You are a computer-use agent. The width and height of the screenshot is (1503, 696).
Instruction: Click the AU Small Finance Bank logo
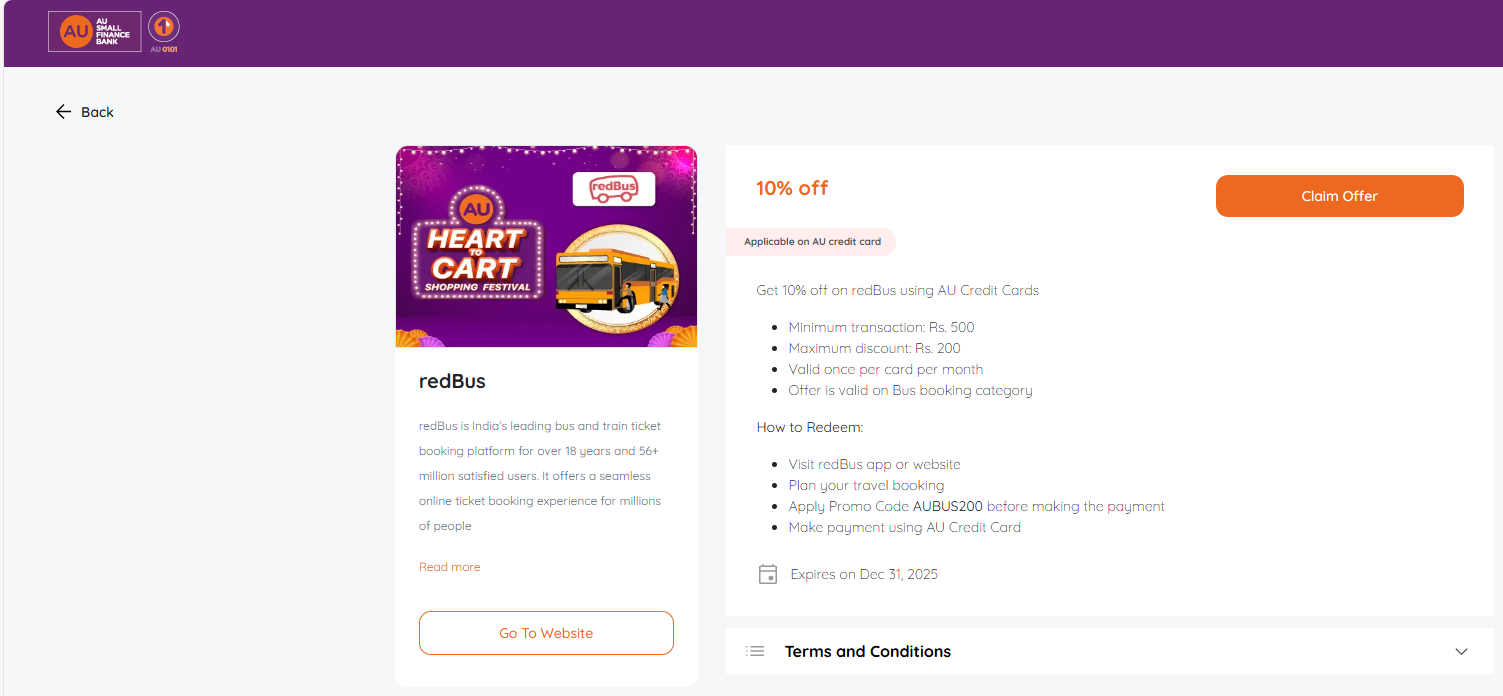[94, 31]
